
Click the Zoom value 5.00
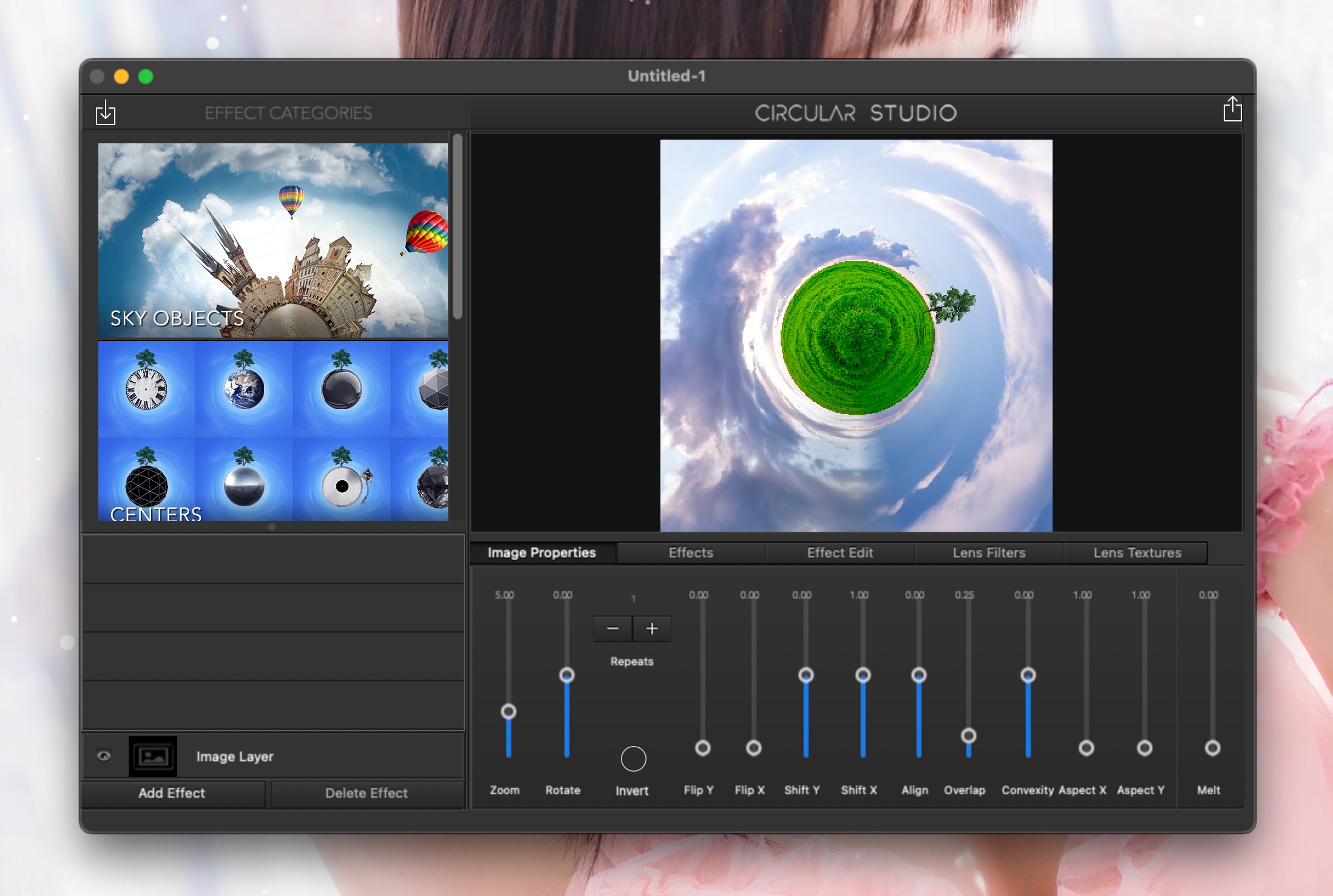click(x=504, y=595)
